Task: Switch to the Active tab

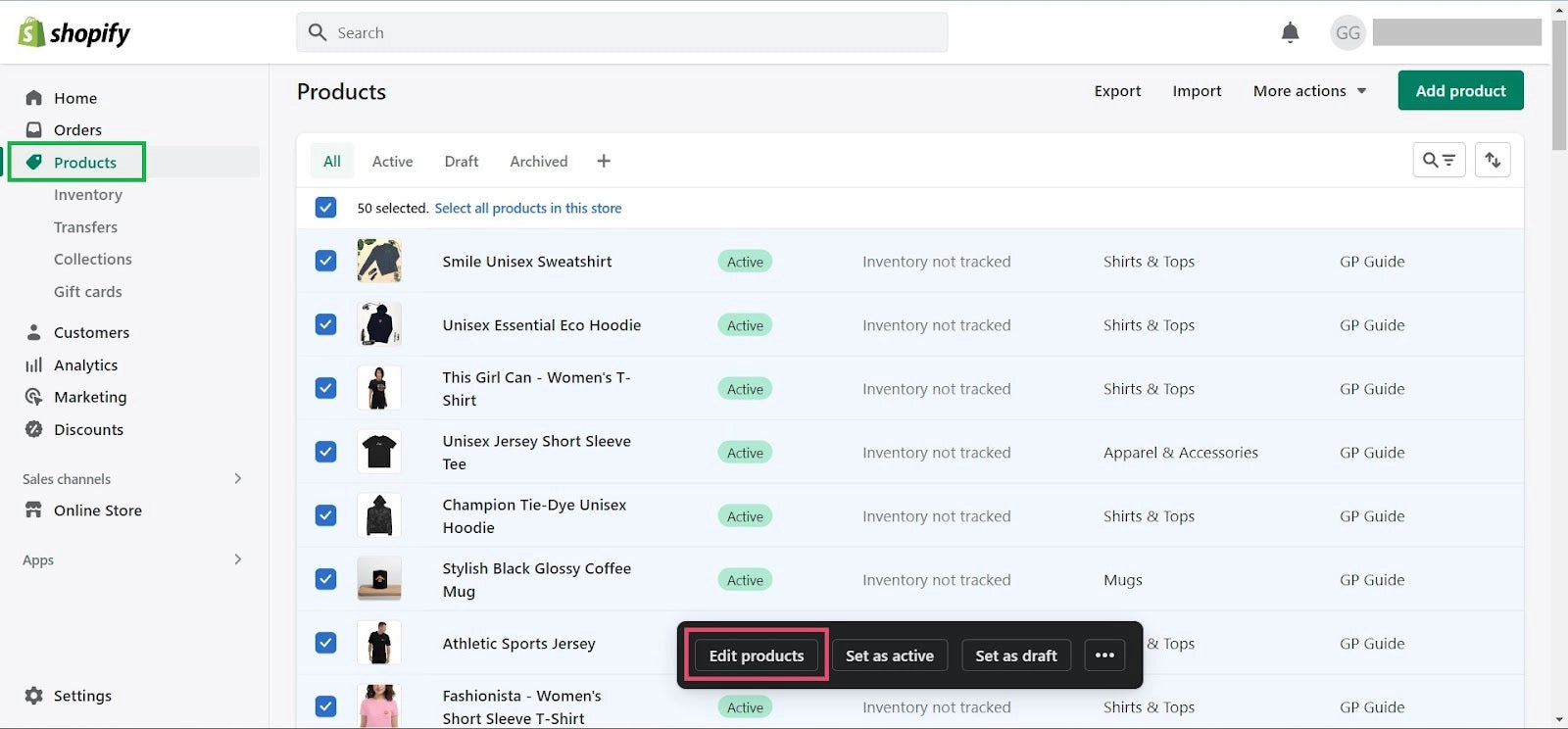Action: pyautogui.click(x=392, y=161)
